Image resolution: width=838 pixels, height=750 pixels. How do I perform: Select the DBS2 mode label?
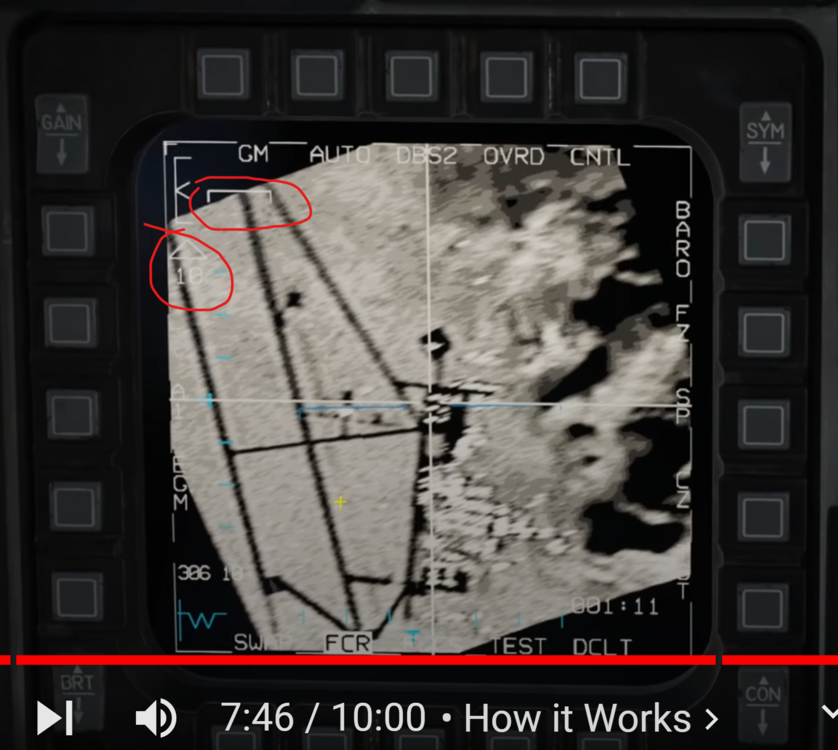pyautogui.click(x=426, y=156)
